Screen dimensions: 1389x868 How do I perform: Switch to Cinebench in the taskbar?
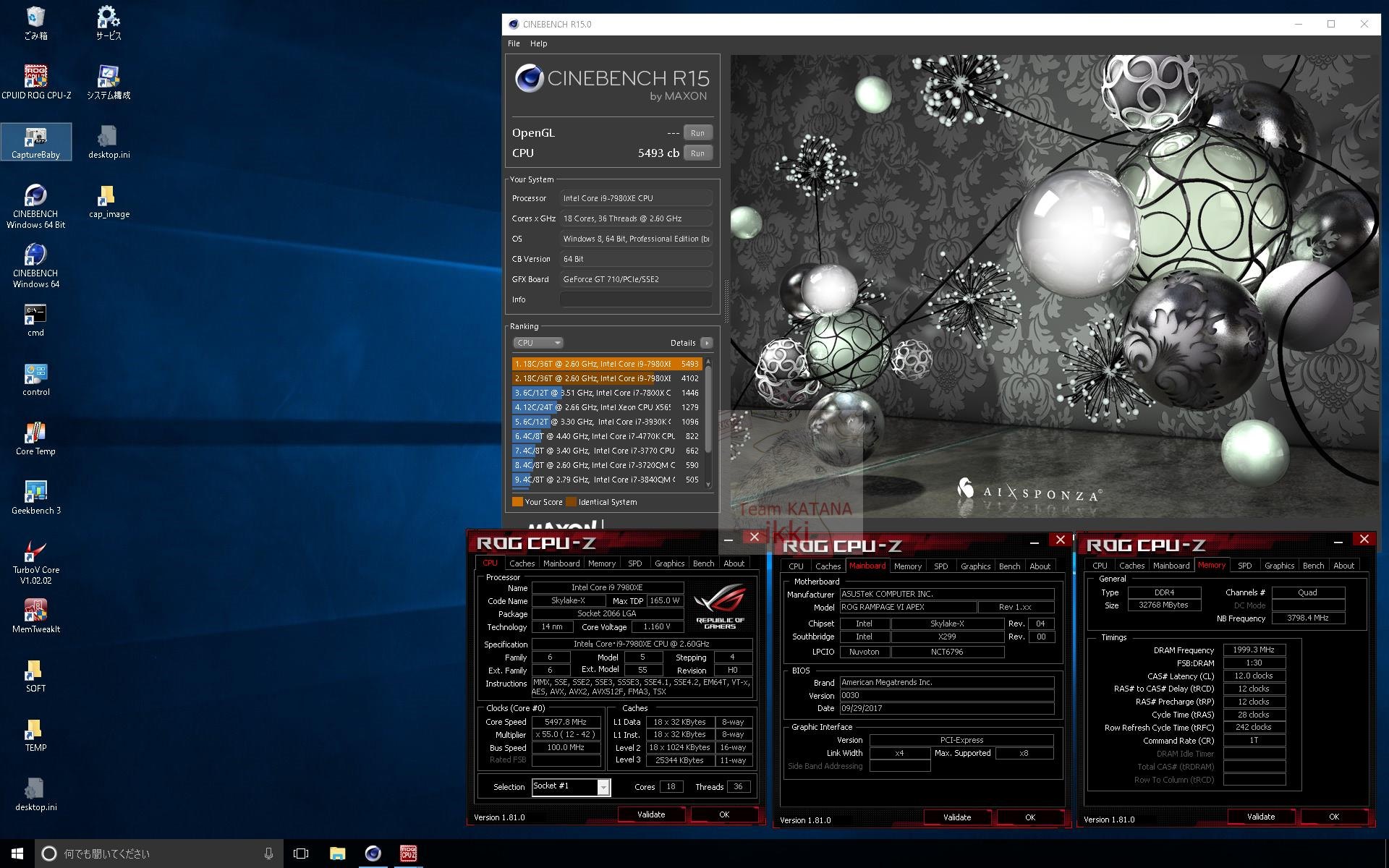coord(373,854)
